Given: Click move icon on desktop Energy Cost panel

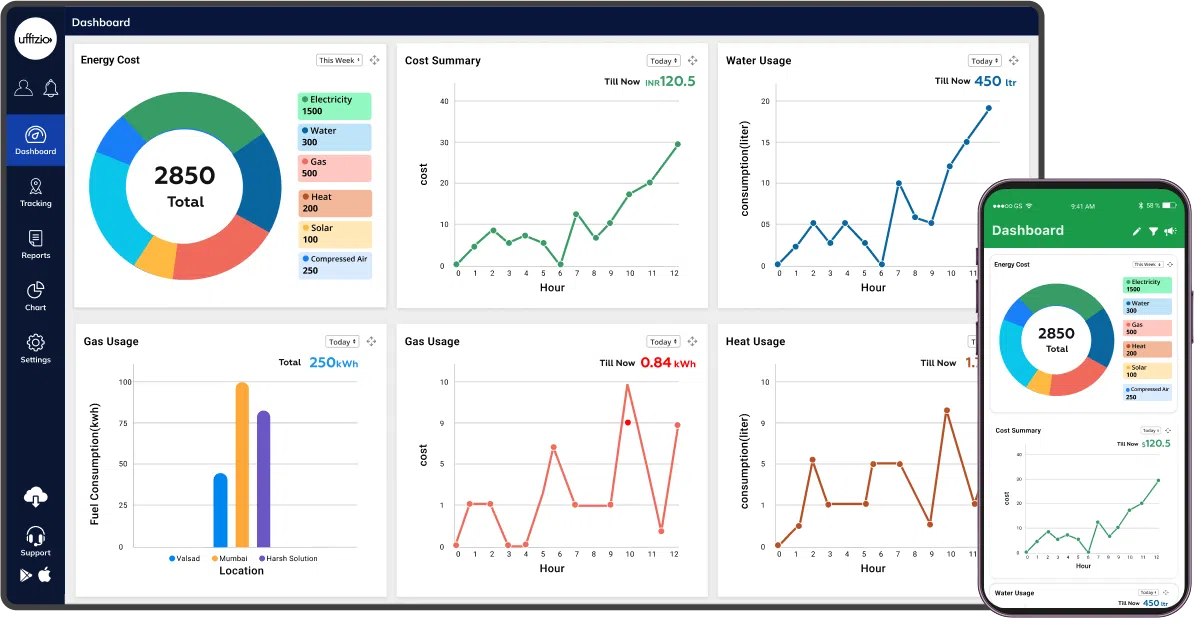Looking at the screenshot, I should (x=374, y=61).
